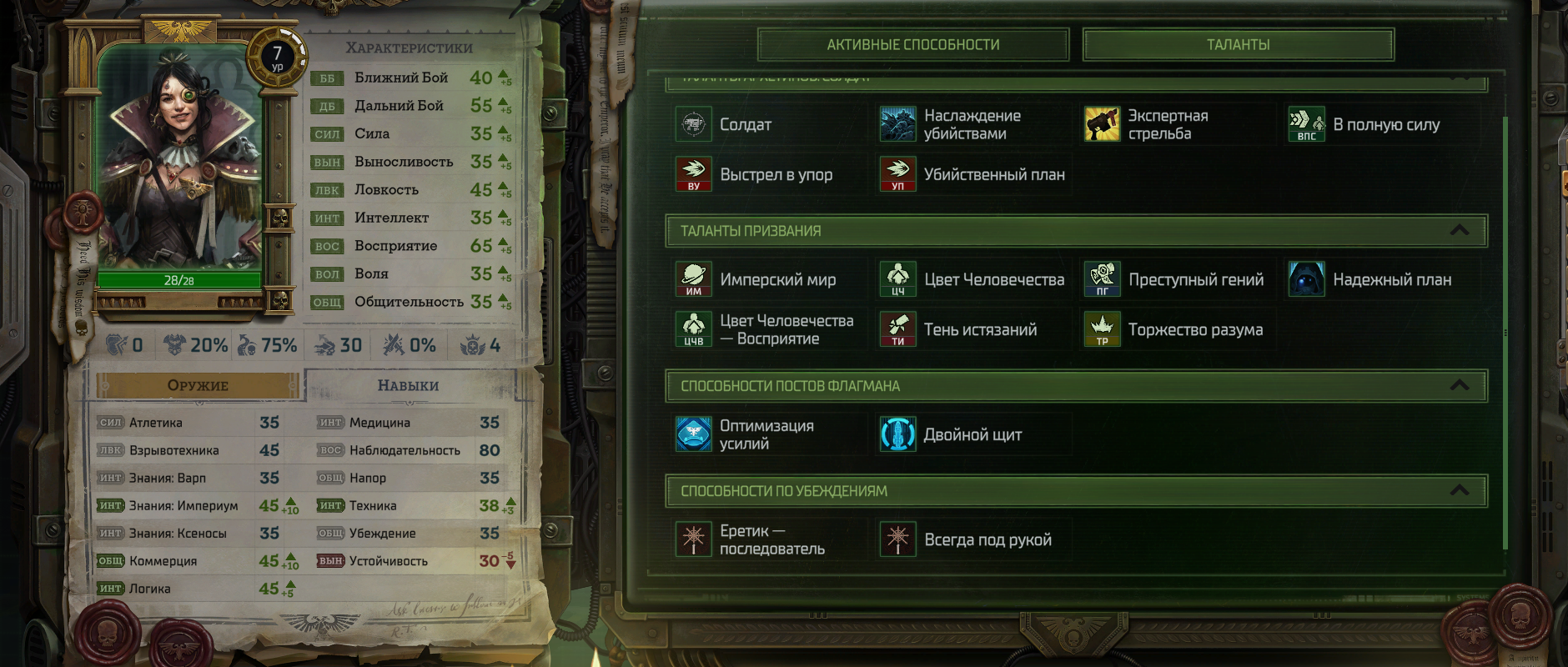This screenshot has width=1568, height=667.
Task: Open the Таланты tab
Action: (1238, 44)
